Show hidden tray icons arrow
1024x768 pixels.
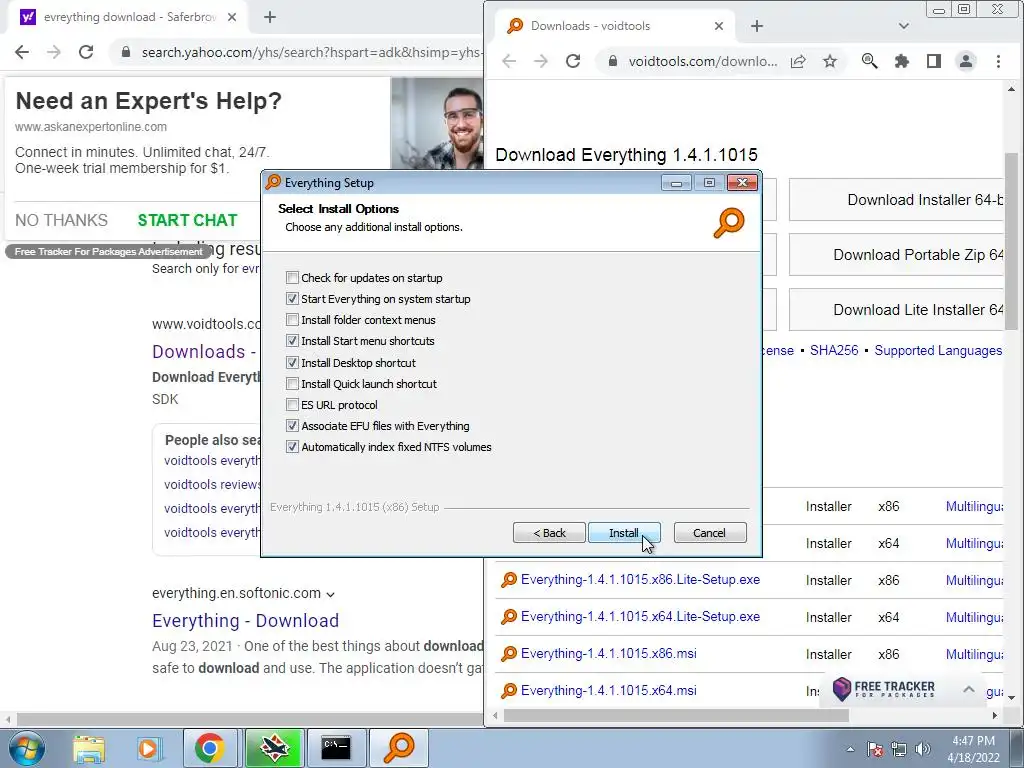[850, 749]
